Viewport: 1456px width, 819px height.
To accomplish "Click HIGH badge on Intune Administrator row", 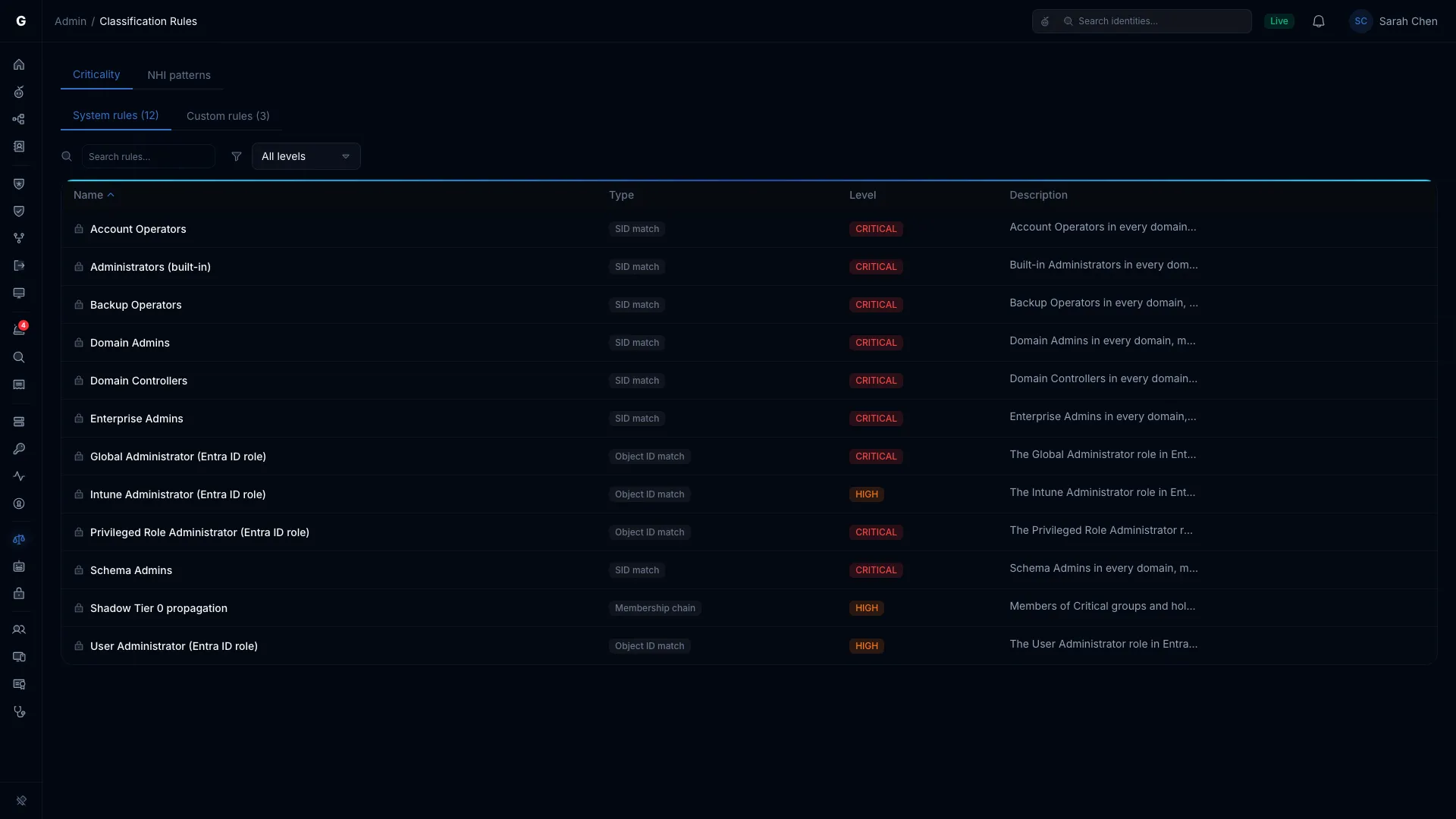I will [867, 494].
